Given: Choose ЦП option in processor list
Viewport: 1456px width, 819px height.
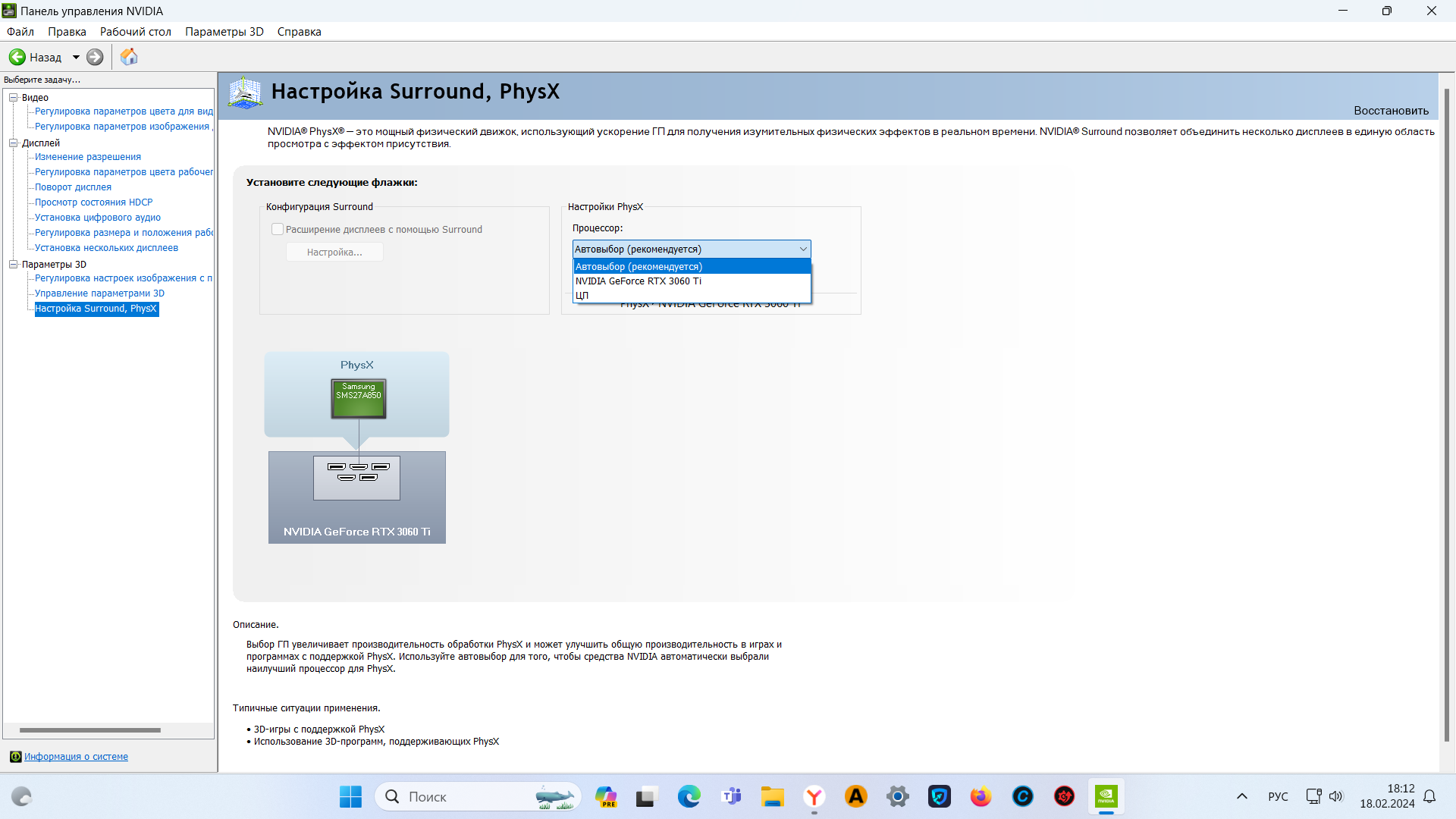Looking at the screenshot, I should point(582,295).
